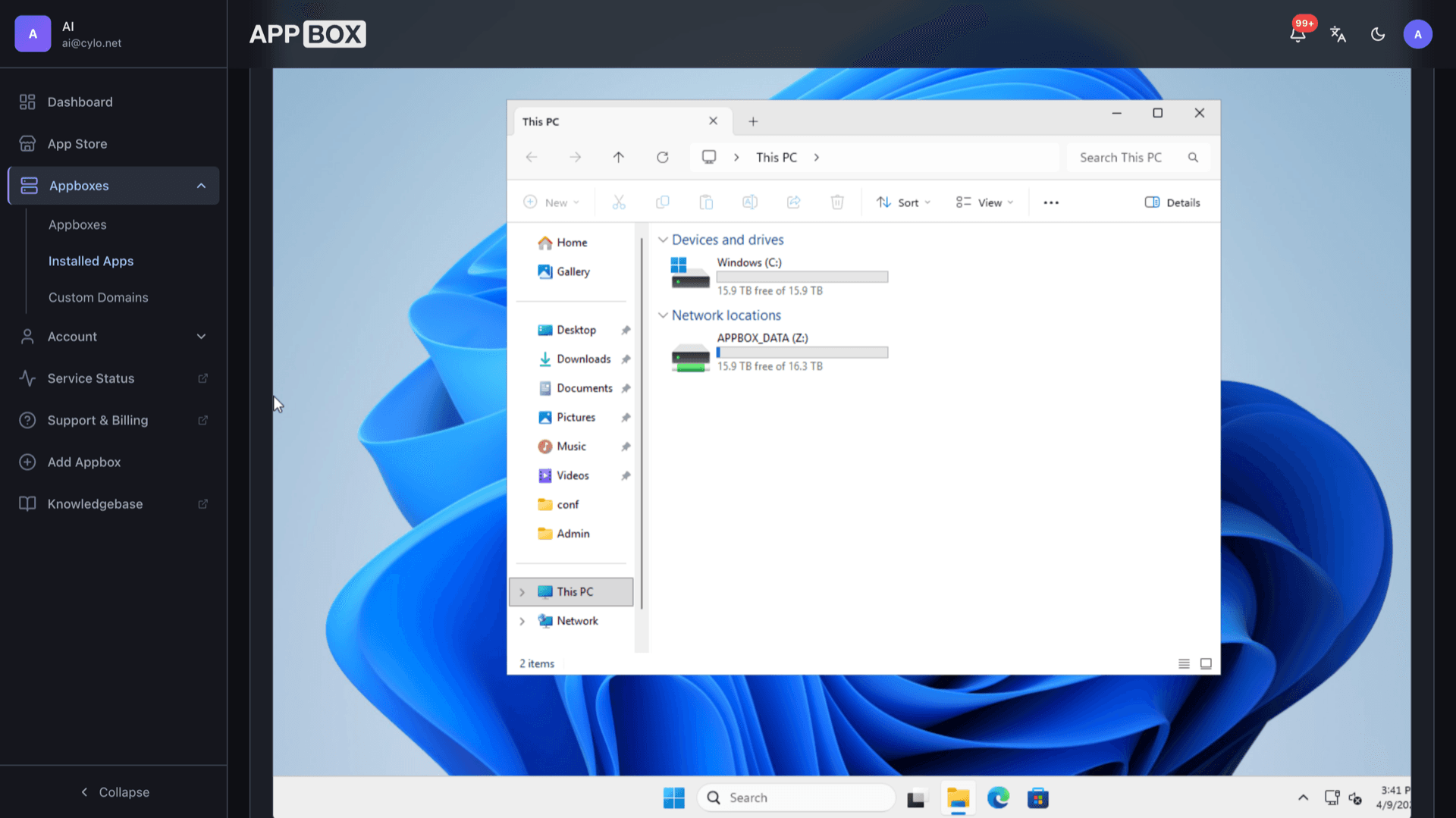Screen dimensions: 1456x818
Task: Expand the Network tree node
Action: [522, 621]
